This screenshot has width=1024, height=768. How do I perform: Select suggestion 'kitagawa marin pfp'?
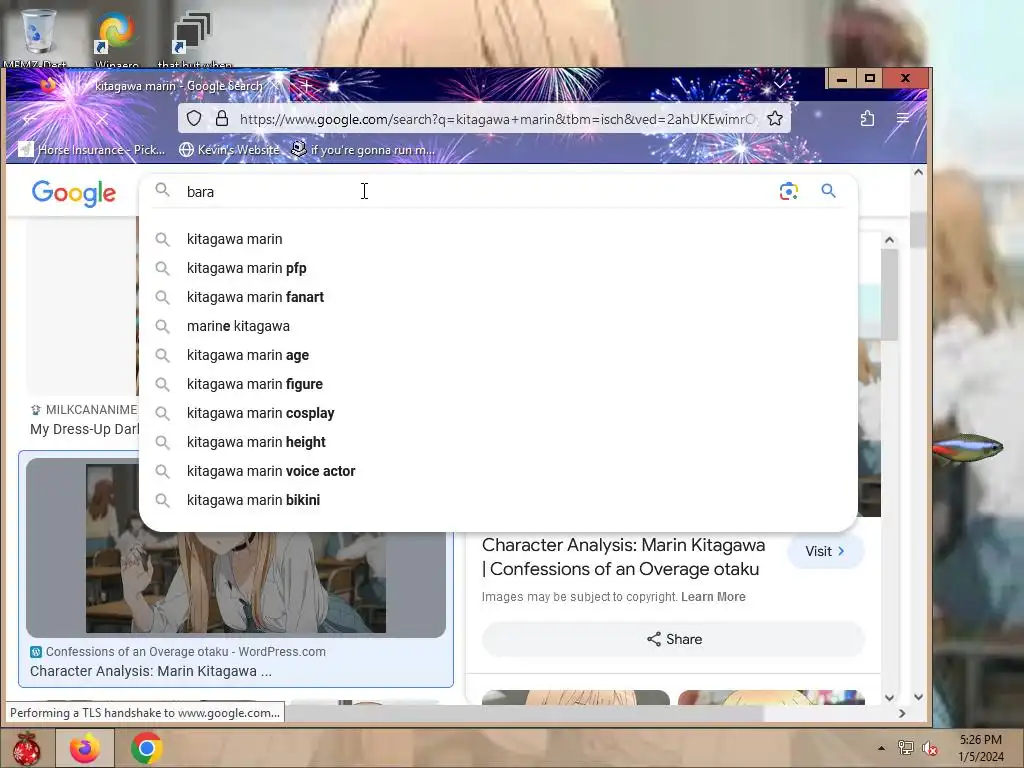[246, 268]
